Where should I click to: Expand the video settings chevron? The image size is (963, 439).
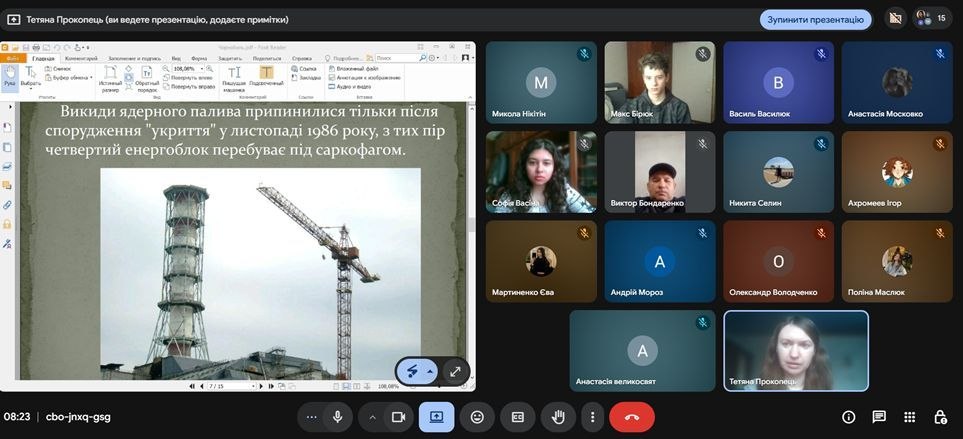coord(373,417)
